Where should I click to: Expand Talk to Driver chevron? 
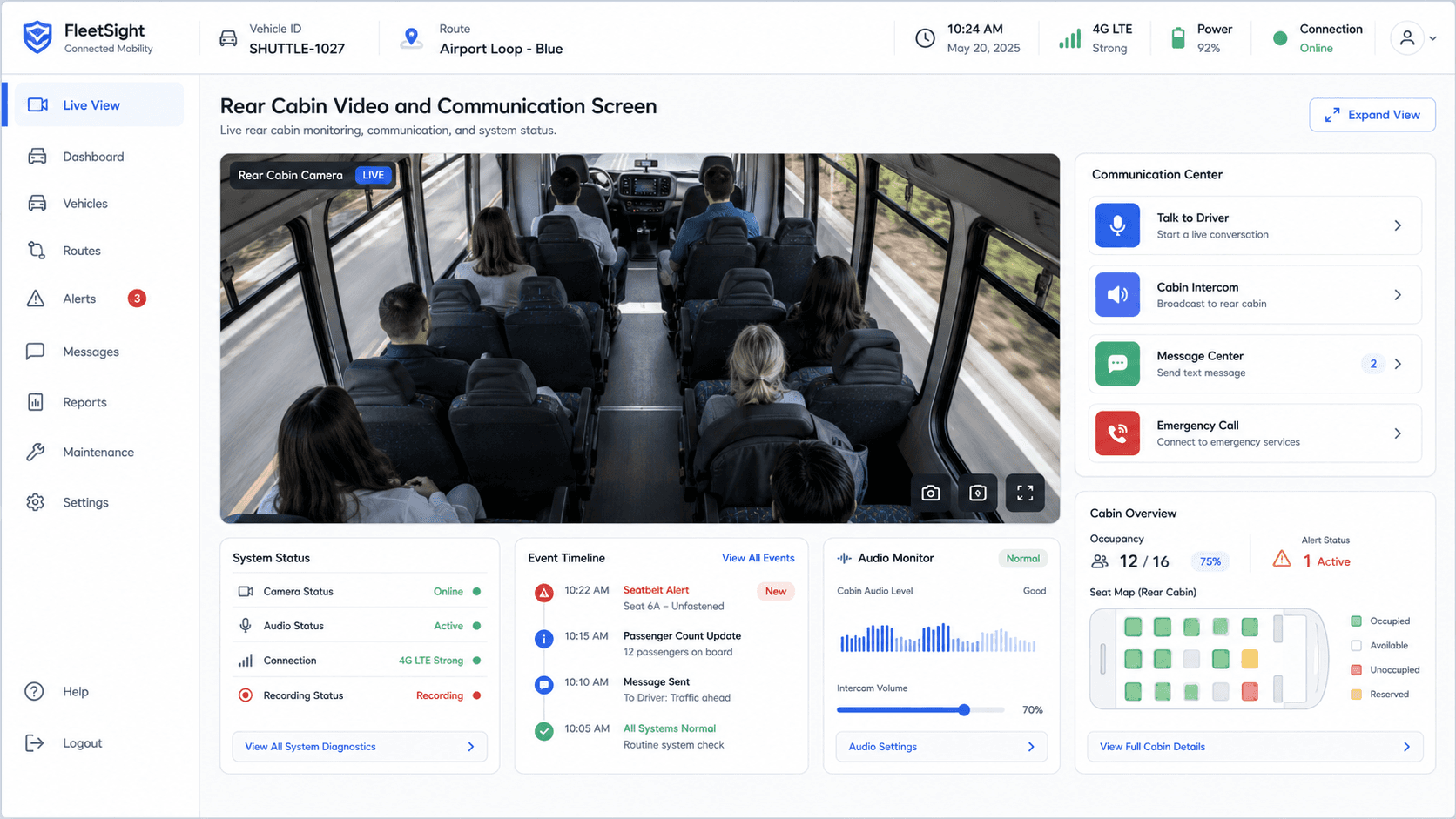tap(1398, 225)
